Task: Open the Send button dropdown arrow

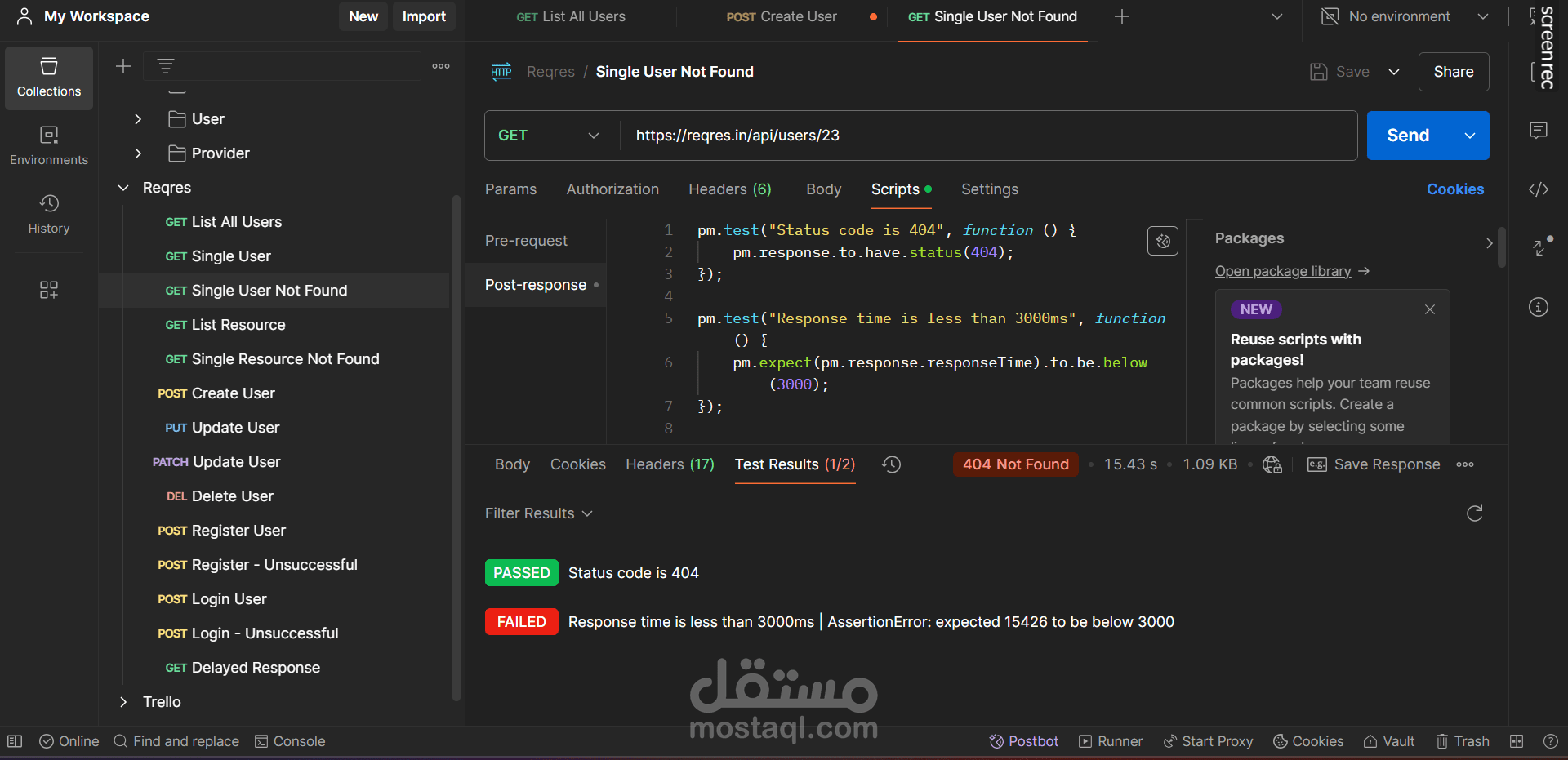Action: click(1470, 136)
